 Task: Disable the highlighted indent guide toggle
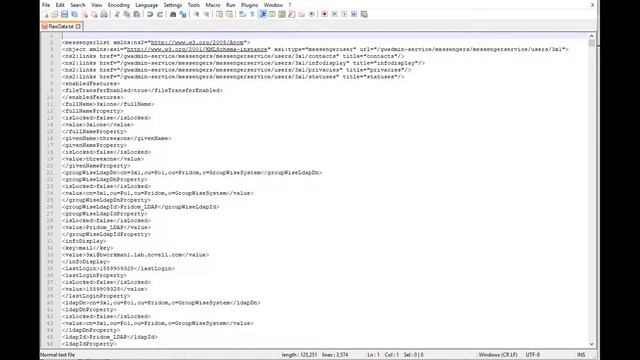click(x=262, y=14)
